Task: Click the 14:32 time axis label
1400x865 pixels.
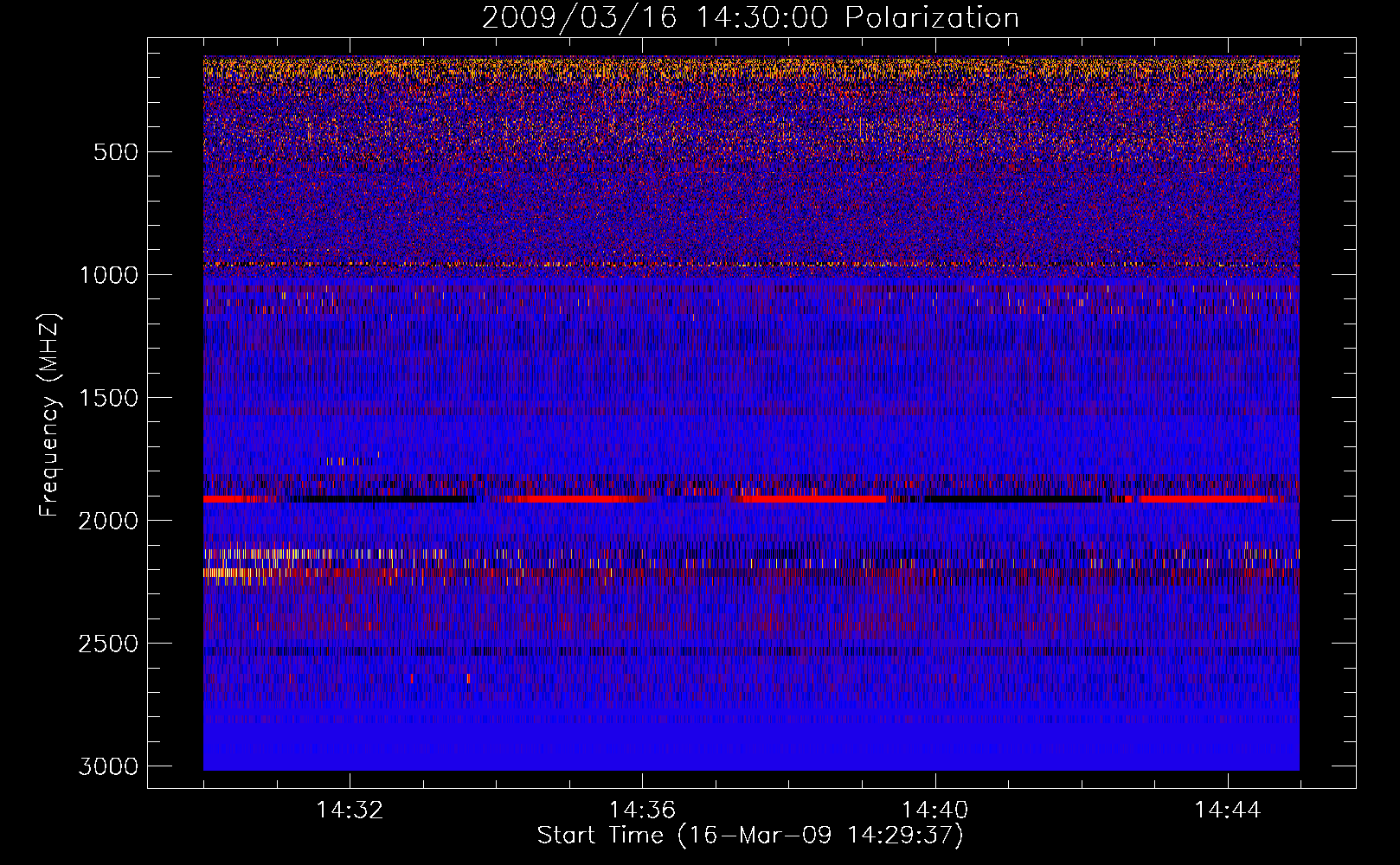Action: [350, 811]
